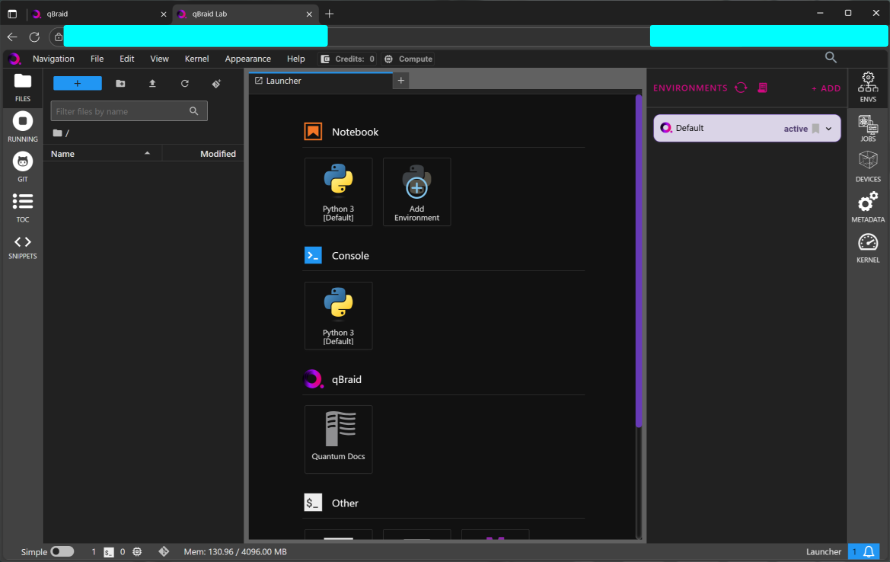Show the Running sessions panel

coord(22,127)
